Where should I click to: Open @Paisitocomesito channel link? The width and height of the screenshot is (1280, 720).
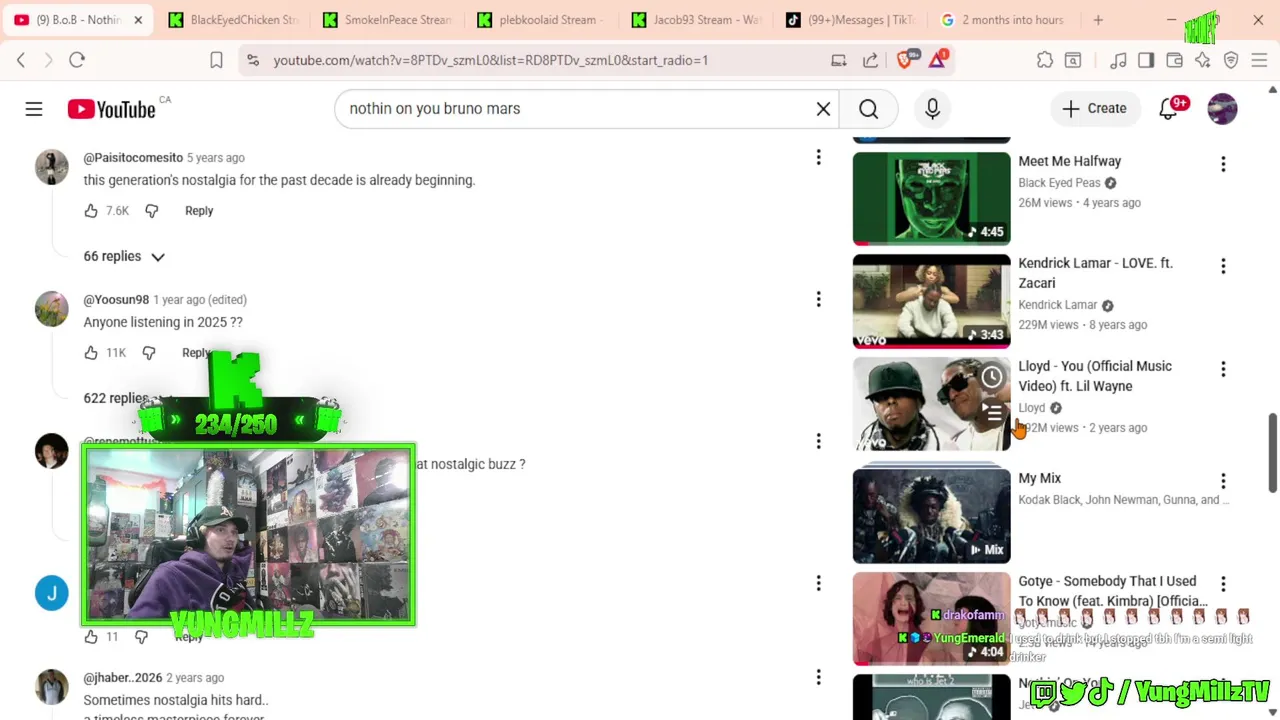pyautogui.click(x=133, y=158)
